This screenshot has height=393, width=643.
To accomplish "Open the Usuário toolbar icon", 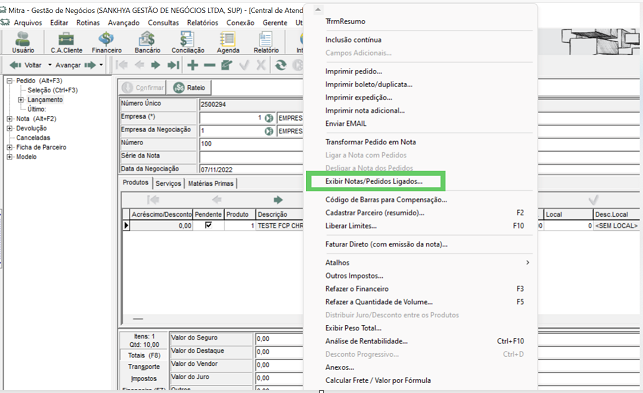I will [x=23, y=42].
